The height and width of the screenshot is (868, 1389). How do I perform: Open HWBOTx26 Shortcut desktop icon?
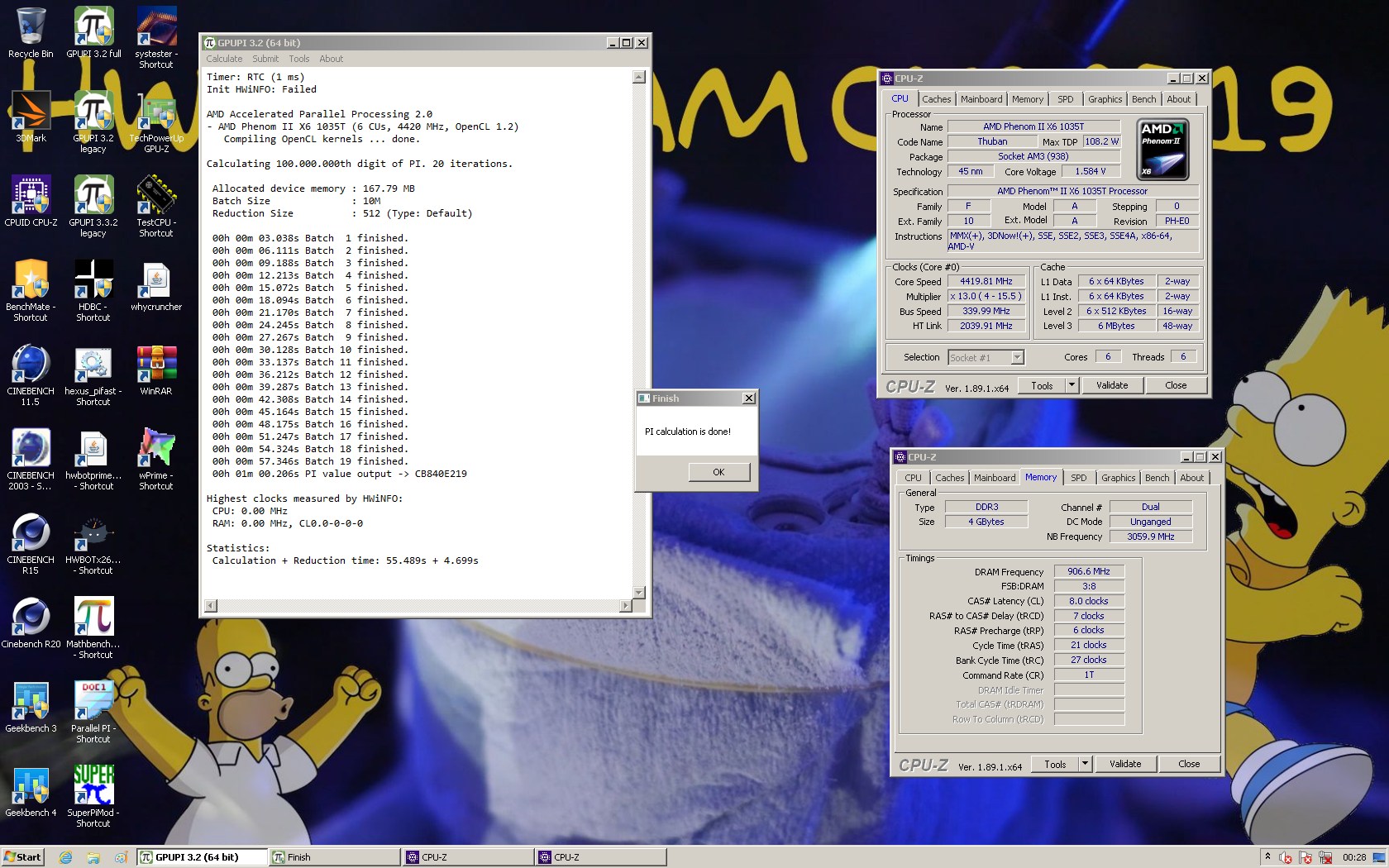point(93,544)
